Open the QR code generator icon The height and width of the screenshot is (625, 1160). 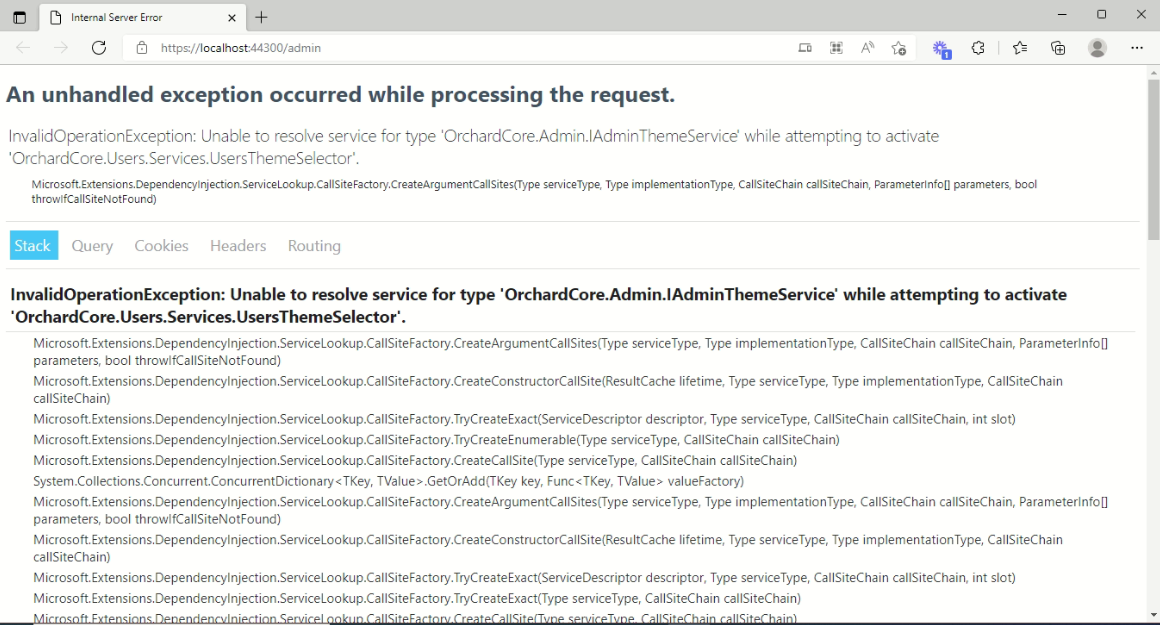point(836,48)
